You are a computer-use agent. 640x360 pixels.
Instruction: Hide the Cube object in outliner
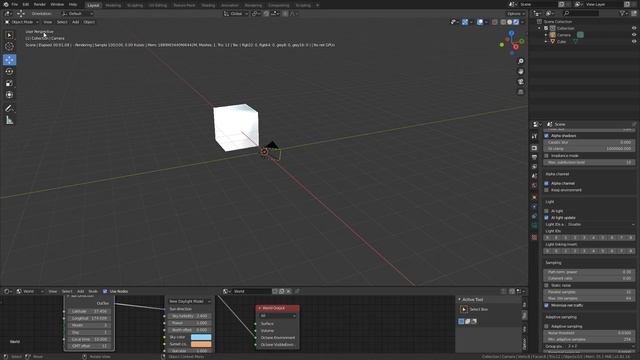634,42
